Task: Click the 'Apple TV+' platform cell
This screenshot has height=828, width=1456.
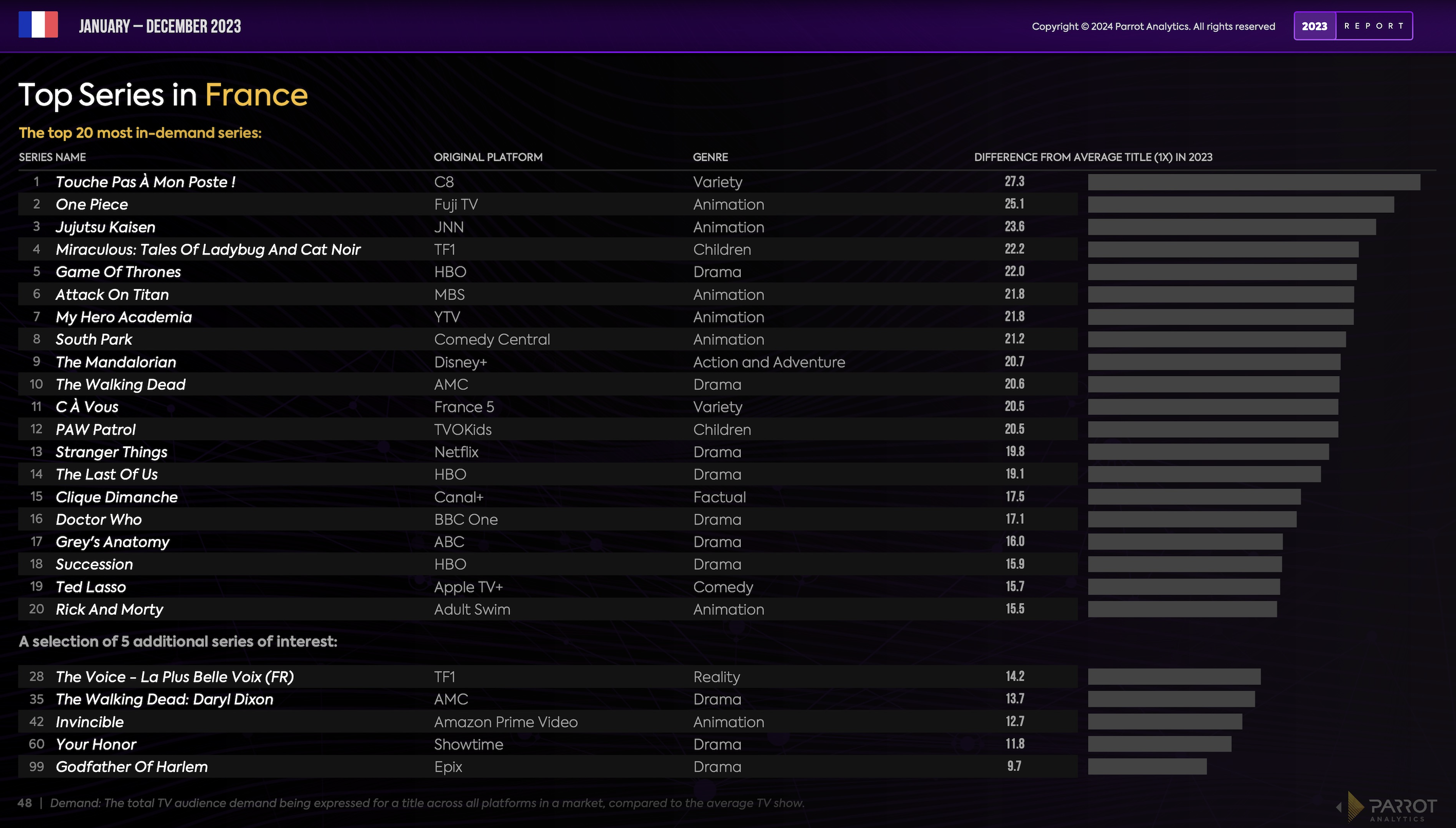Action: 468,587
